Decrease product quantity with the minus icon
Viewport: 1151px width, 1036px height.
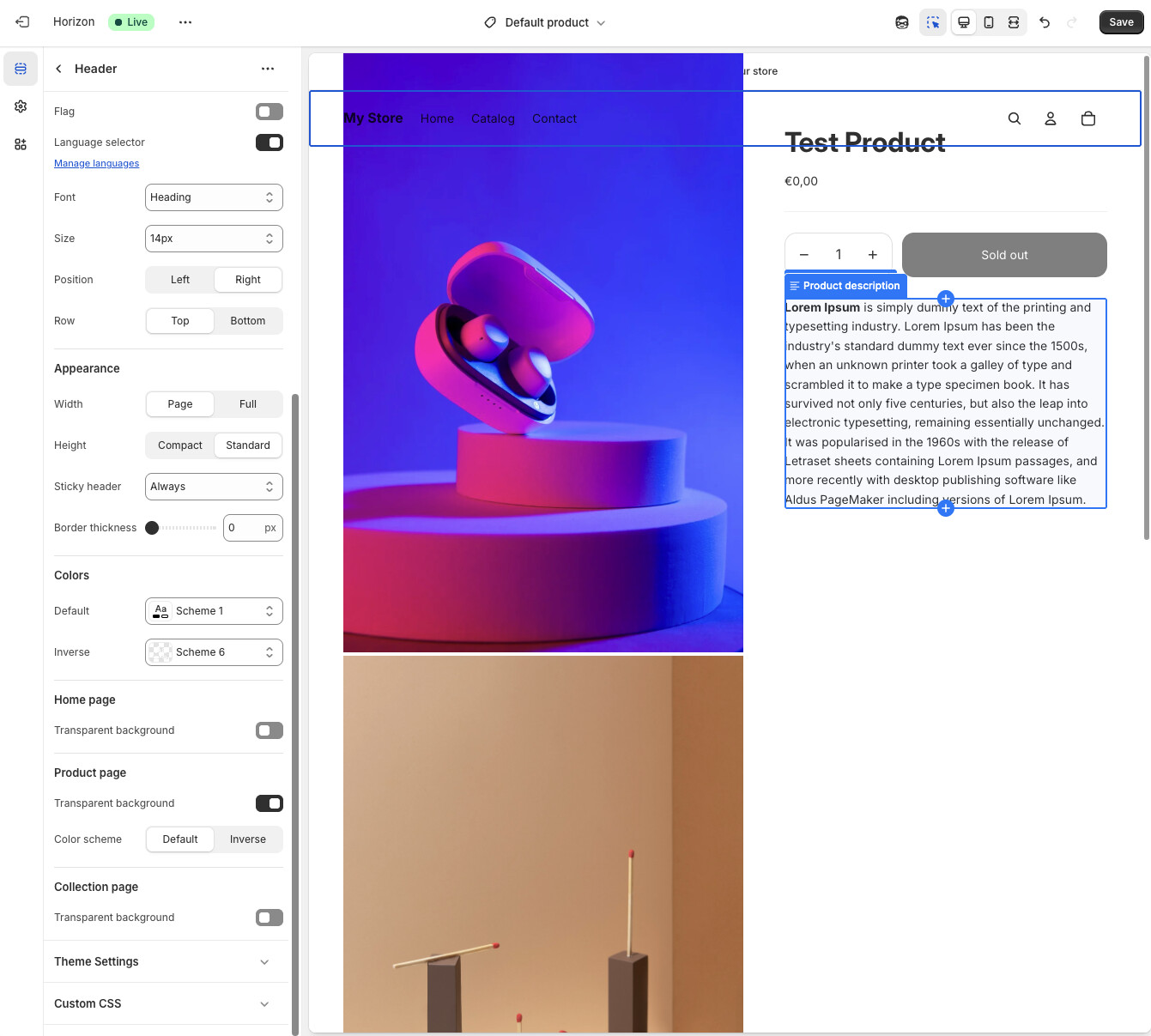point(804,255)
